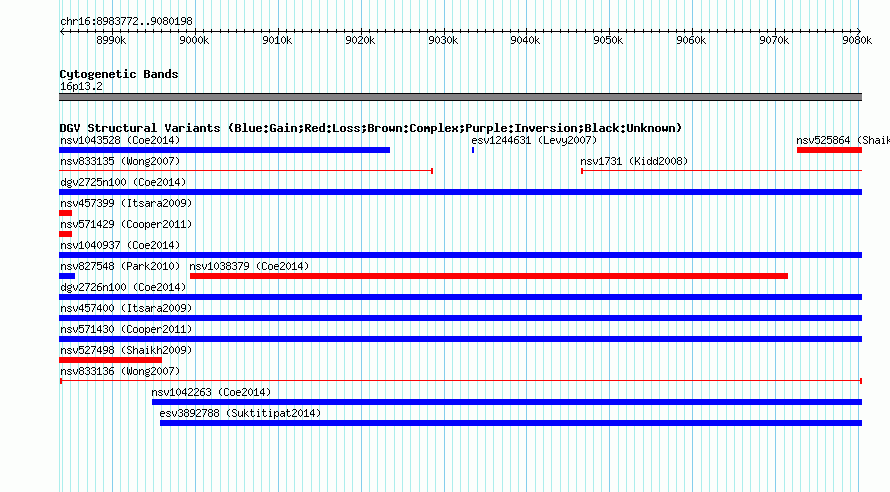
Task: Select the nsv457399 (Itsara2009) short red bar
Action: (65, 213)
